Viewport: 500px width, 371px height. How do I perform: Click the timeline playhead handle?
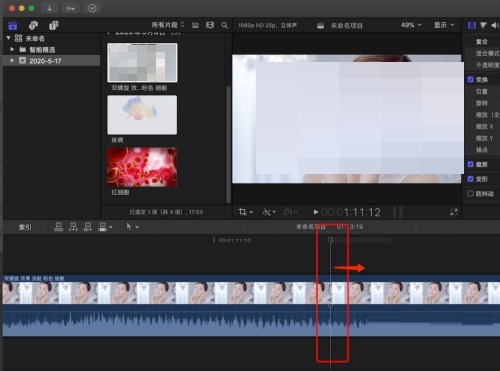pos(330,240)
